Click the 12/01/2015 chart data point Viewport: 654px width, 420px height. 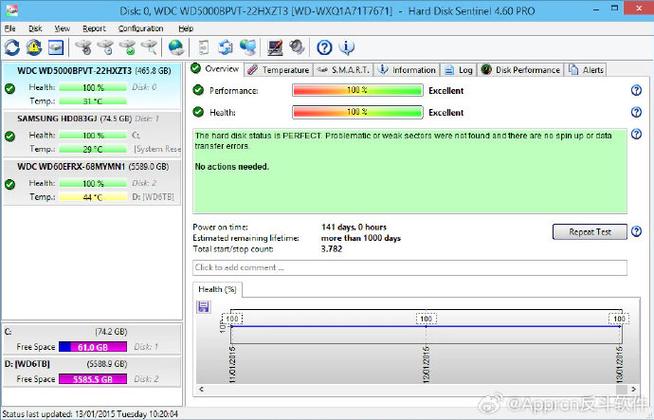426,327
